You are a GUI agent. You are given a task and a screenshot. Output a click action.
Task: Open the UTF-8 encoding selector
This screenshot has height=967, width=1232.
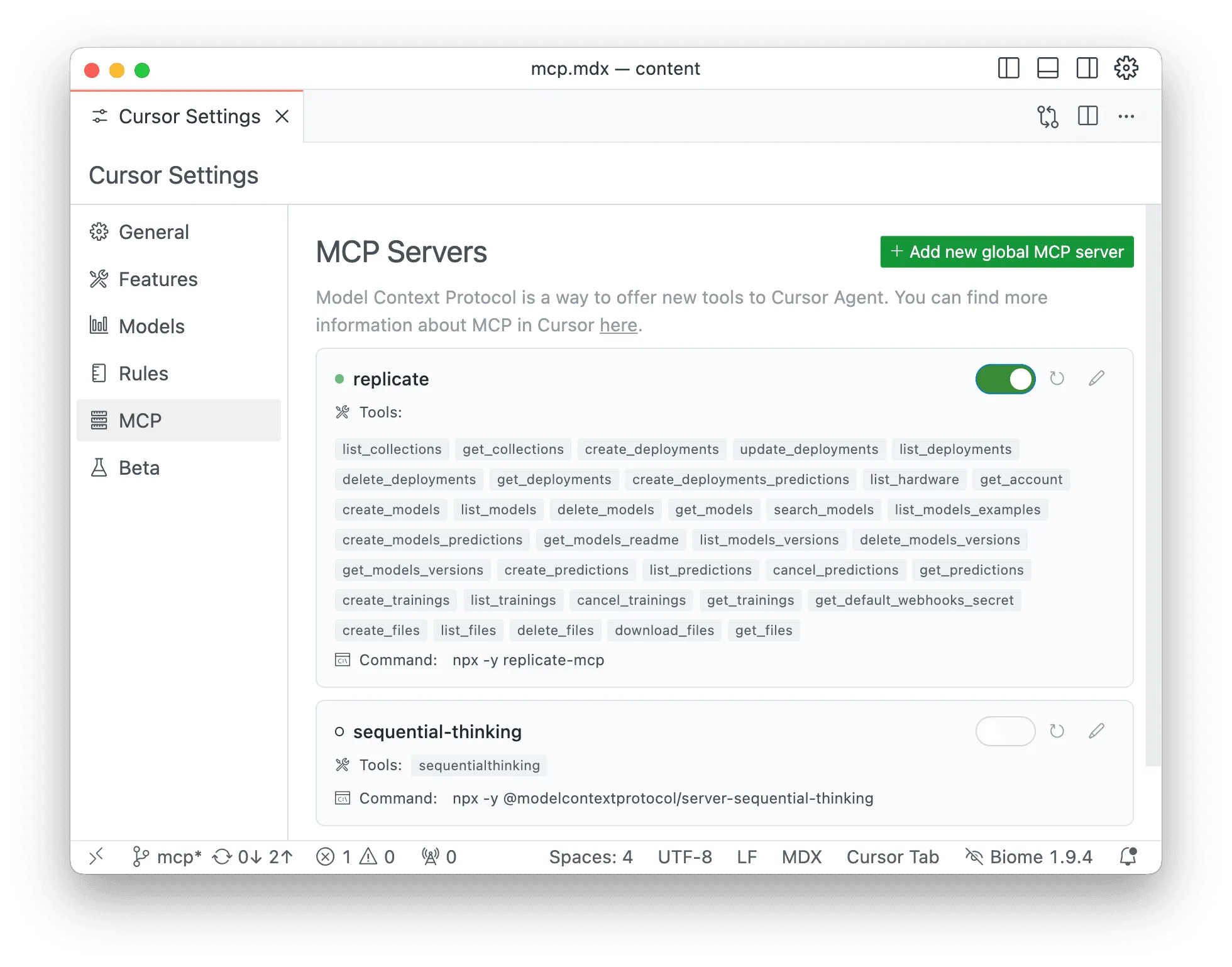(x=685, y=856)
